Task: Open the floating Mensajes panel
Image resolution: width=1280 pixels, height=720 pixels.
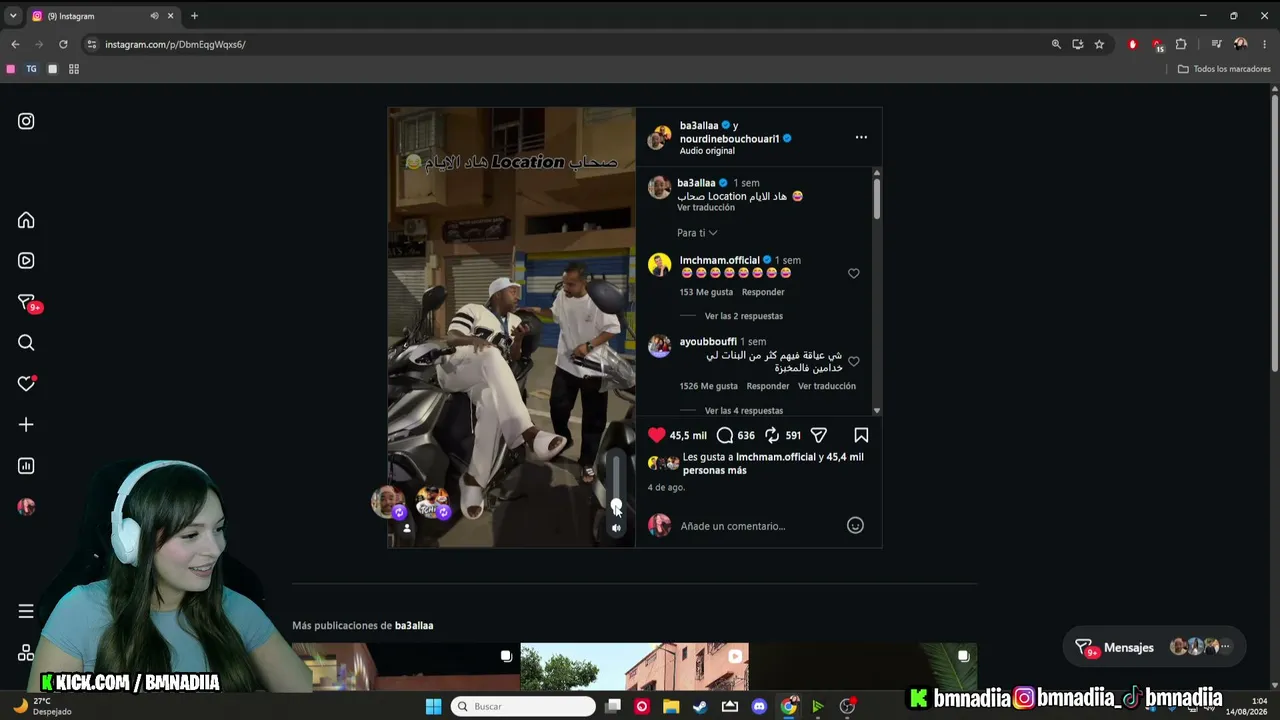Action: coord(1155,647)
